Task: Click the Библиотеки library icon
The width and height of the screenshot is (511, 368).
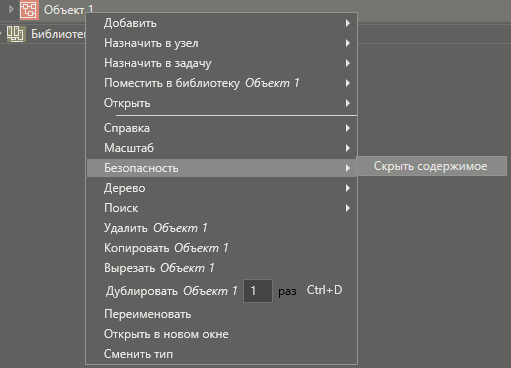Action: [15, 34]
